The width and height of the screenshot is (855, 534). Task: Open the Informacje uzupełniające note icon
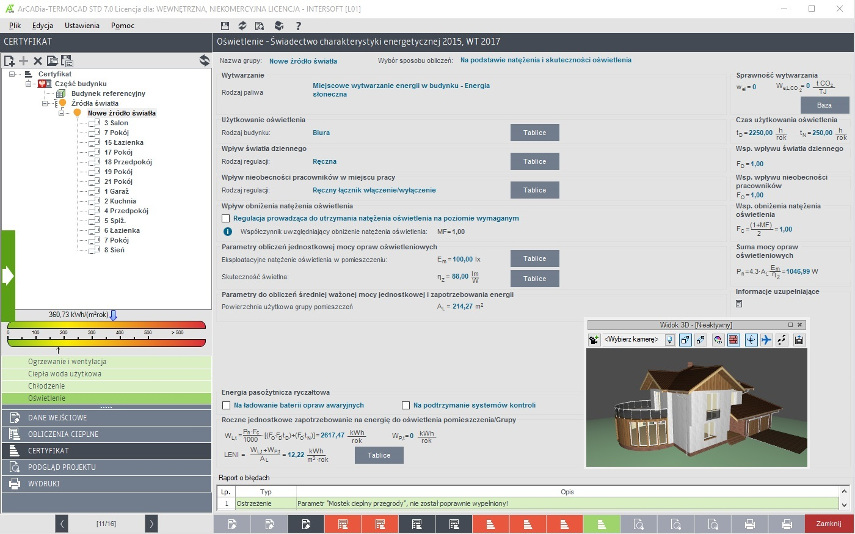739,304
